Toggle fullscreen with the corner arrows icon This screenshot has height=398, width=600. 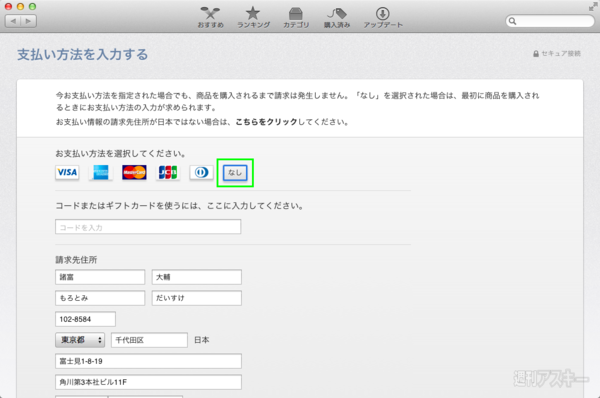point(593,7)
